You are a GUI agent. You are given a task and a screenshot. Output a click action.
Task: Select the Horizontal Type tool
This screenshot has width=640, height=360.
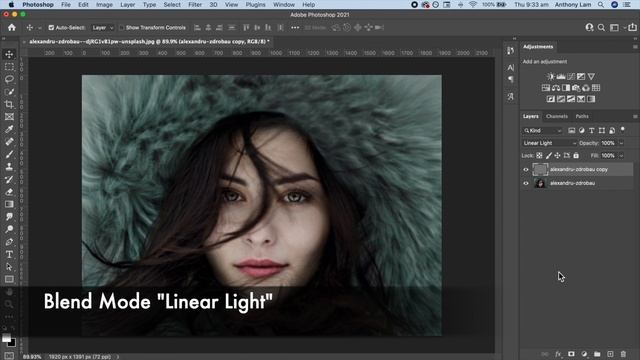click(9, 254)
